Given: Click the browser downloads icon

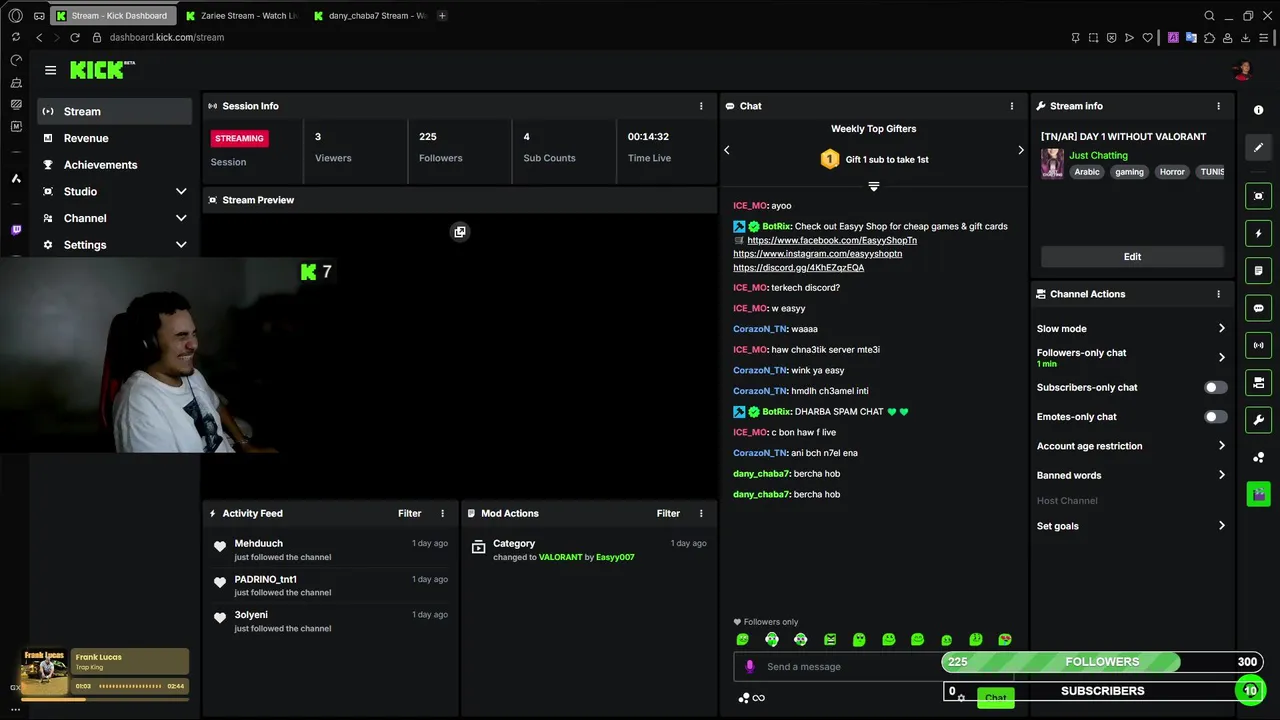Looking at the screenshot, I should pos(1246,37).
